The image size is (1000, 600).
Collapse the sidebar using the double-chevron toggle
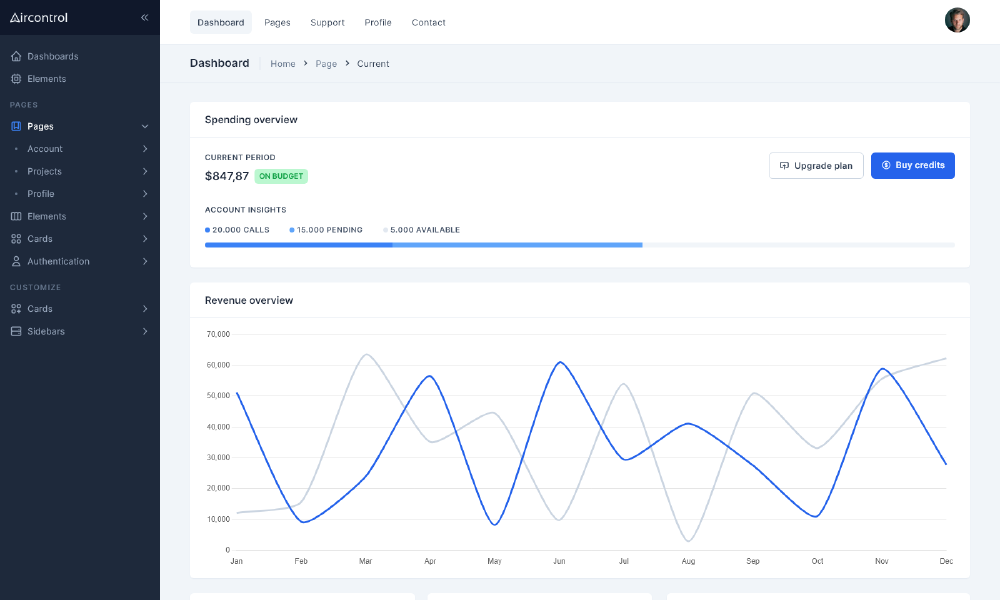click(x=144, y=17)
